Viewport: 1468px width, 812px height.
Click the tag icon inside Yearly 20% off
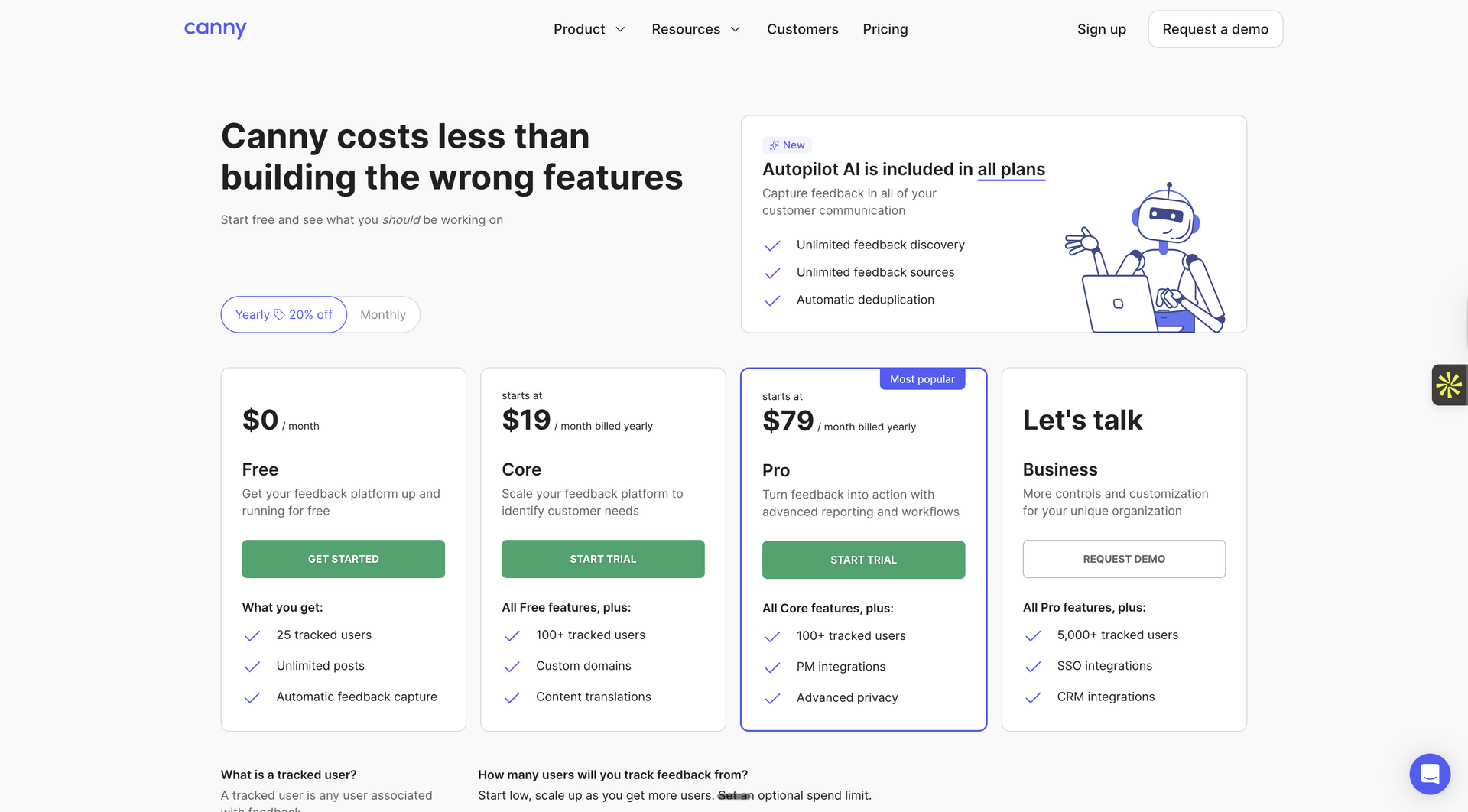pos(280,314)
